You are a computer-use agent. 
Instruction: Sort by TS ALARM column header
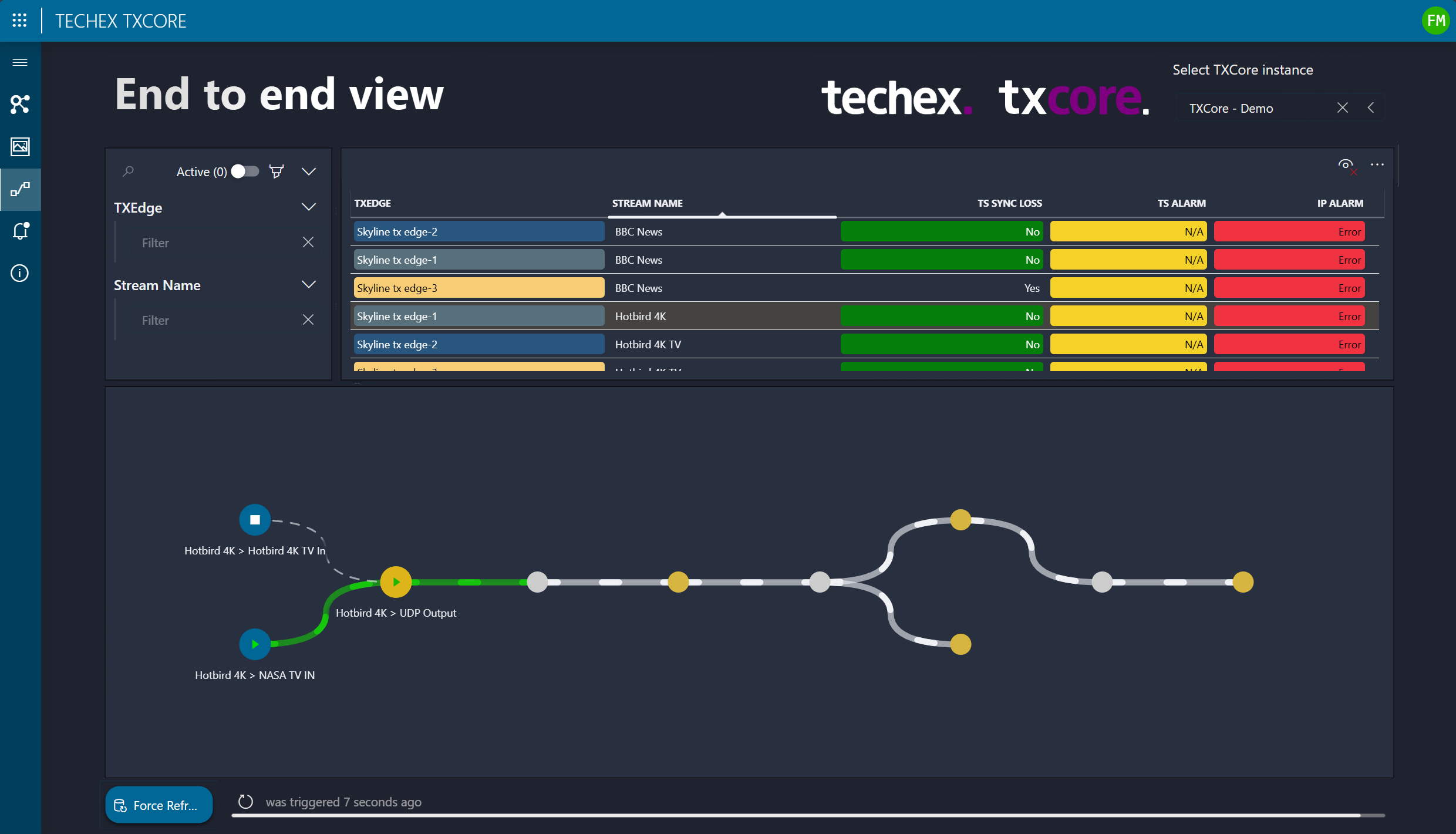pyautogui.click(x=1182, y=203)
